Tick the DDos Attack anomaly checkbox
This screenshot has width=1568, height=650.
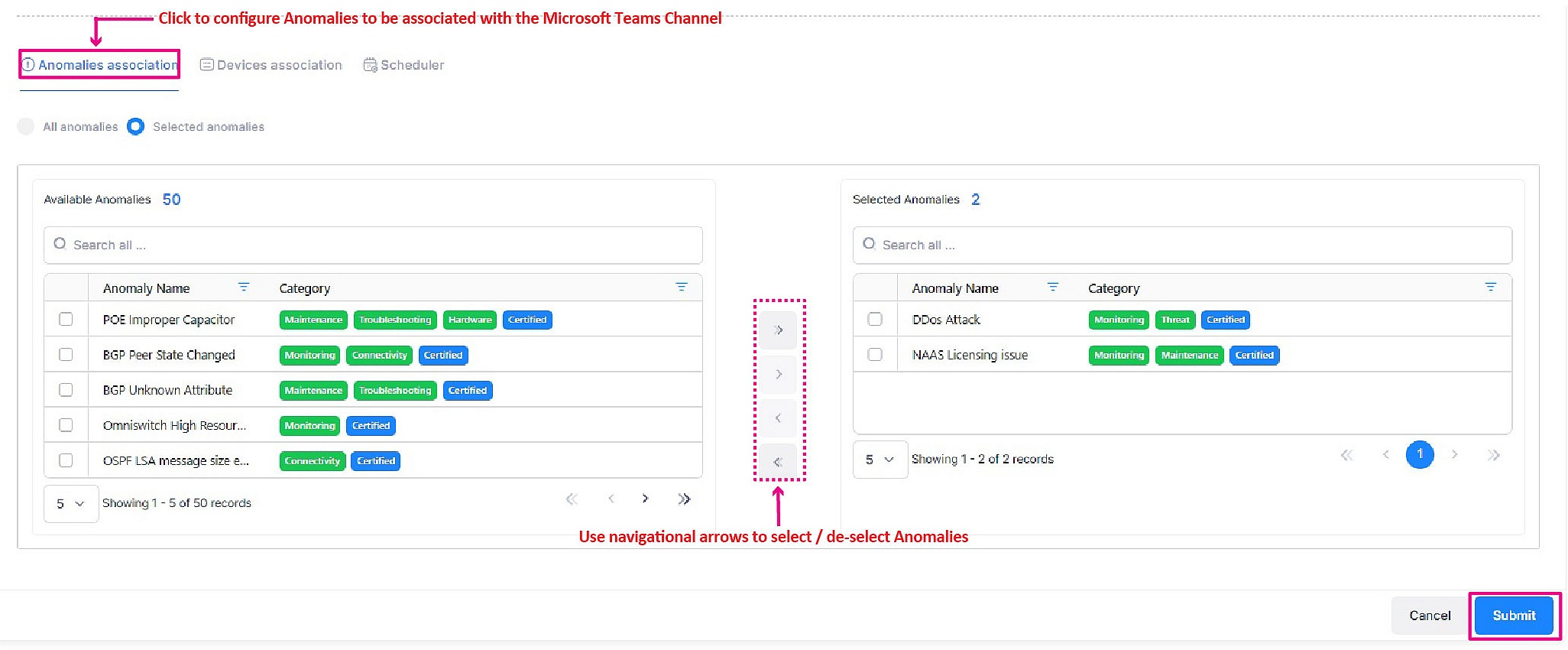875,320
